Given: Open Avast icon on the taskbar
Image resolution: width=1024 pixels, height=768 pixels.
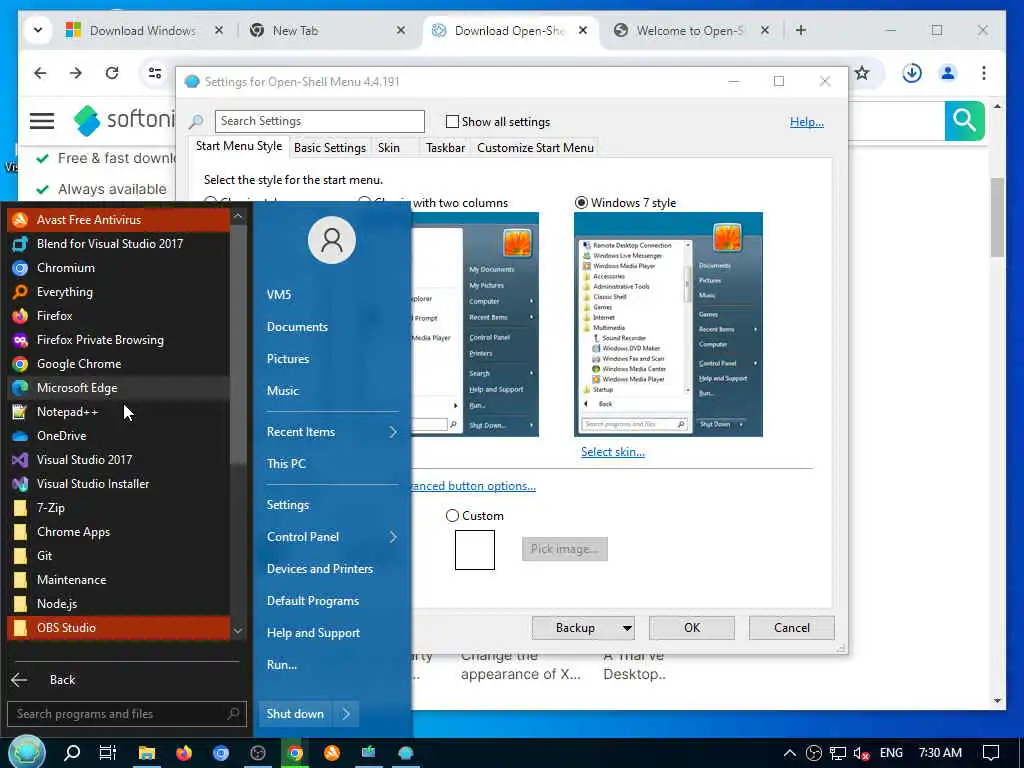Looking at the screenshot, I should 332,753.
